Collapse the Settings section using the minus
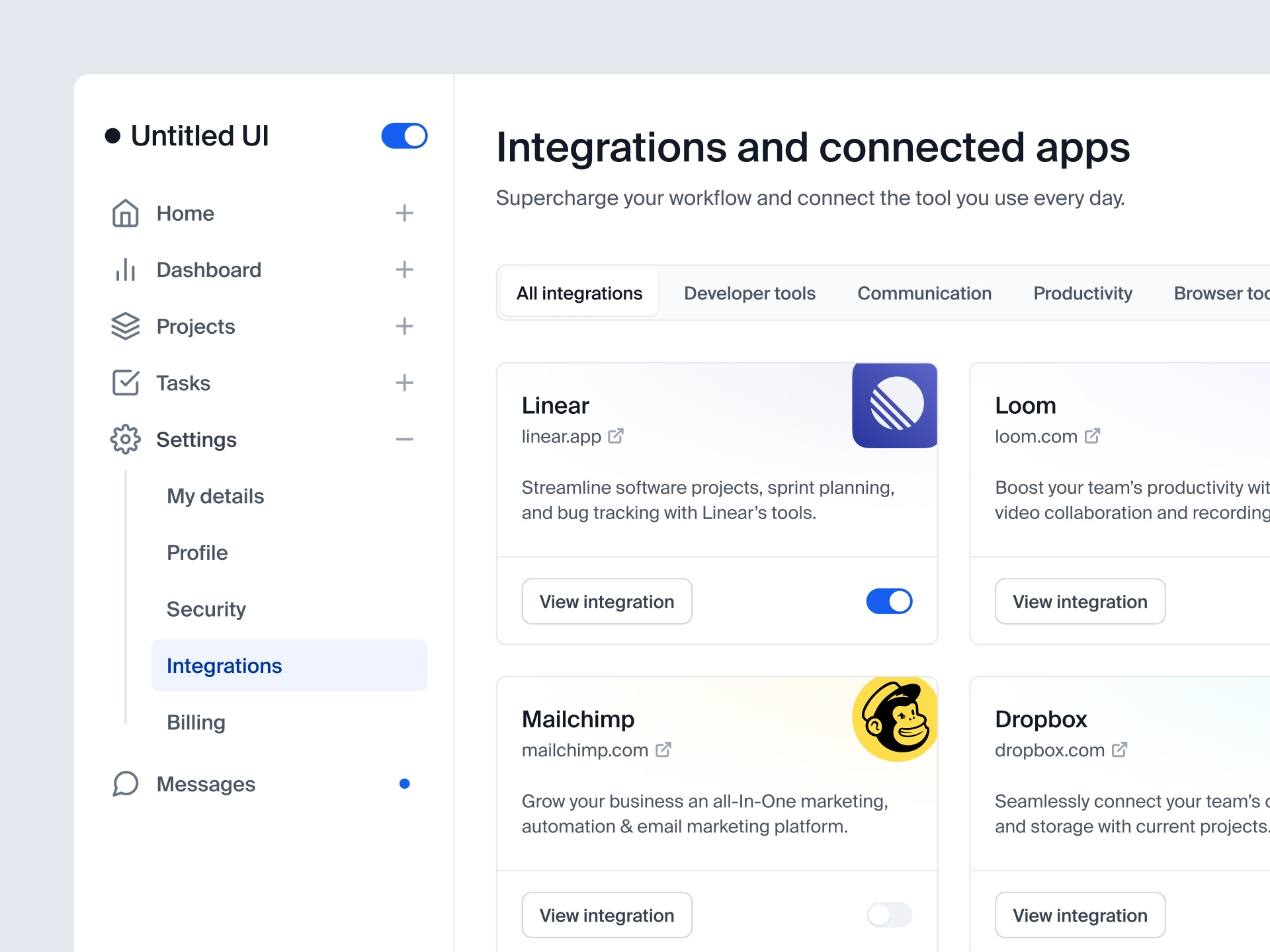 [x=404, y=439]
